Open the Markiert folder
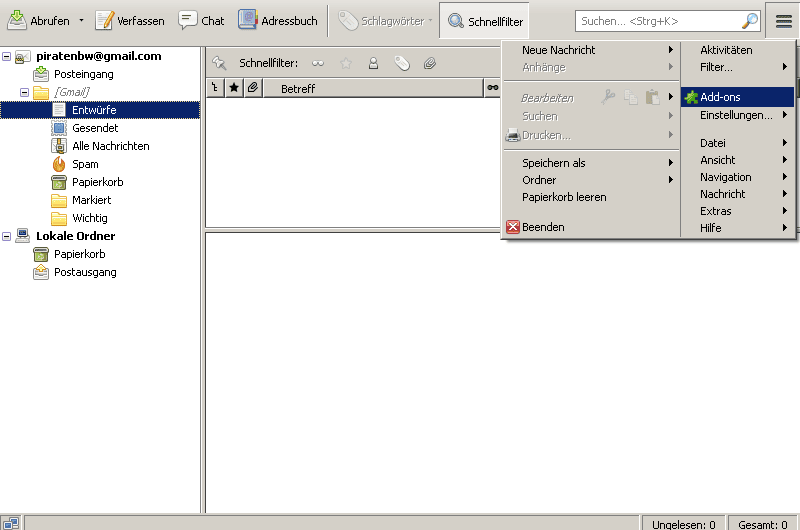 (x=91, y=200)
